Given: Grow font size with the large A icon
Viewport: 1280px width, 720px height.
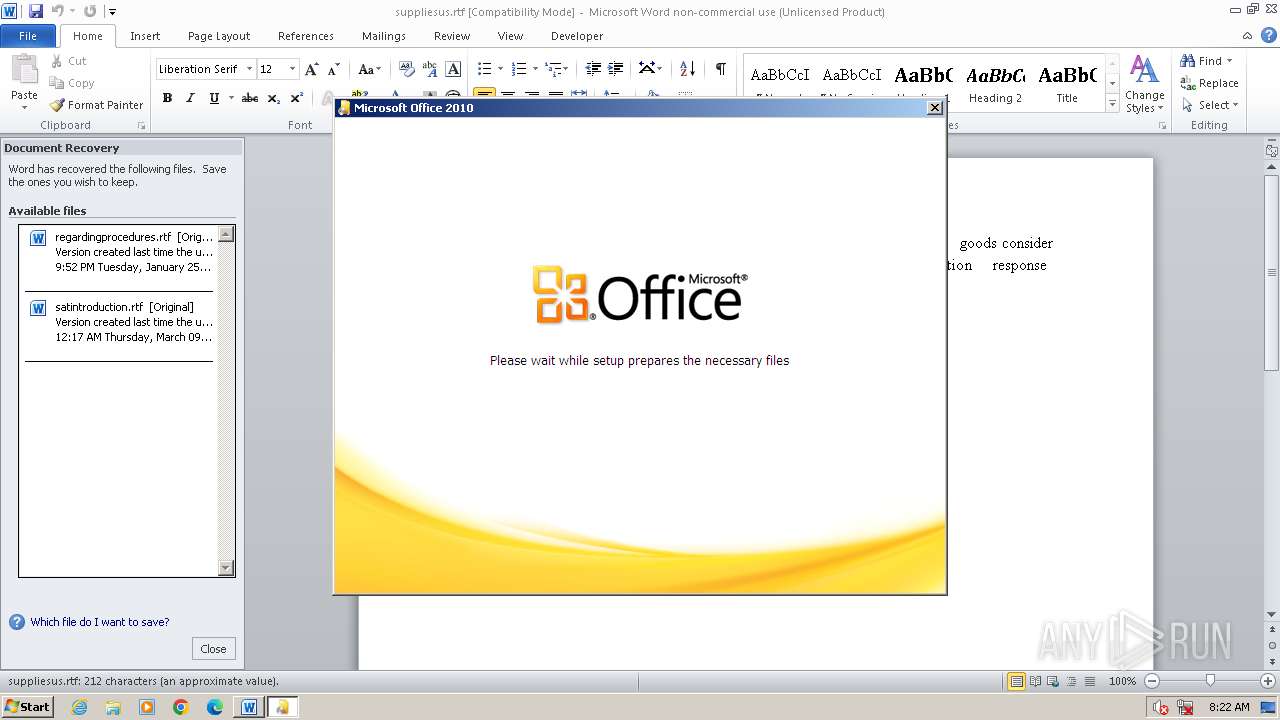Looking at the screenshot, I should (x=312, y=69).
